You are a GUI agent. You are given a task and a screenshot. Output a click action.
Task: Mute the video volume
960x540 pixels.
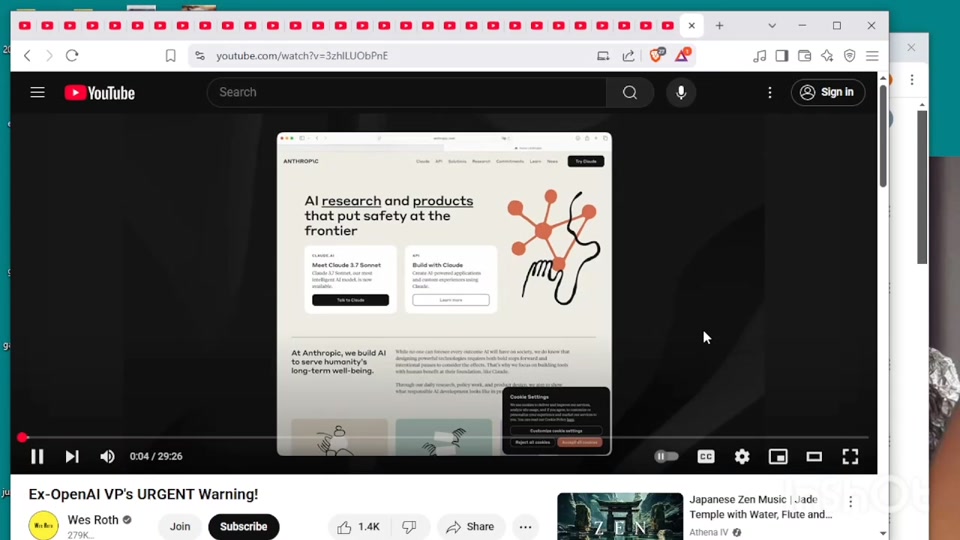[x=107, y=456]
